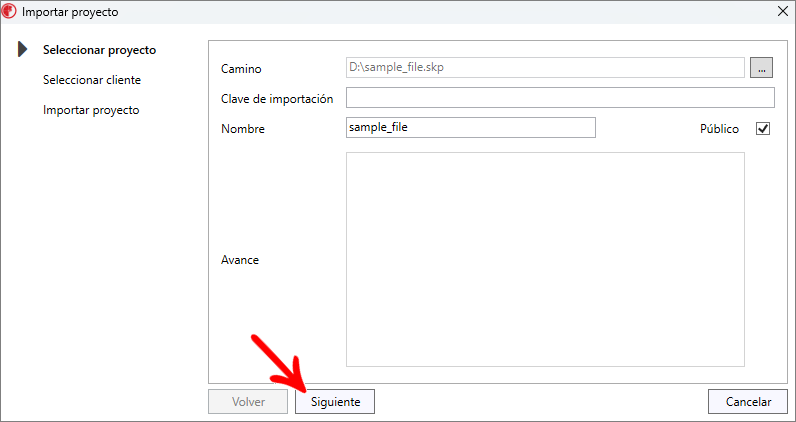Screen dimensions: 796x422
Task: Click the Clave de importación label
Action: (x=277, y=99)
